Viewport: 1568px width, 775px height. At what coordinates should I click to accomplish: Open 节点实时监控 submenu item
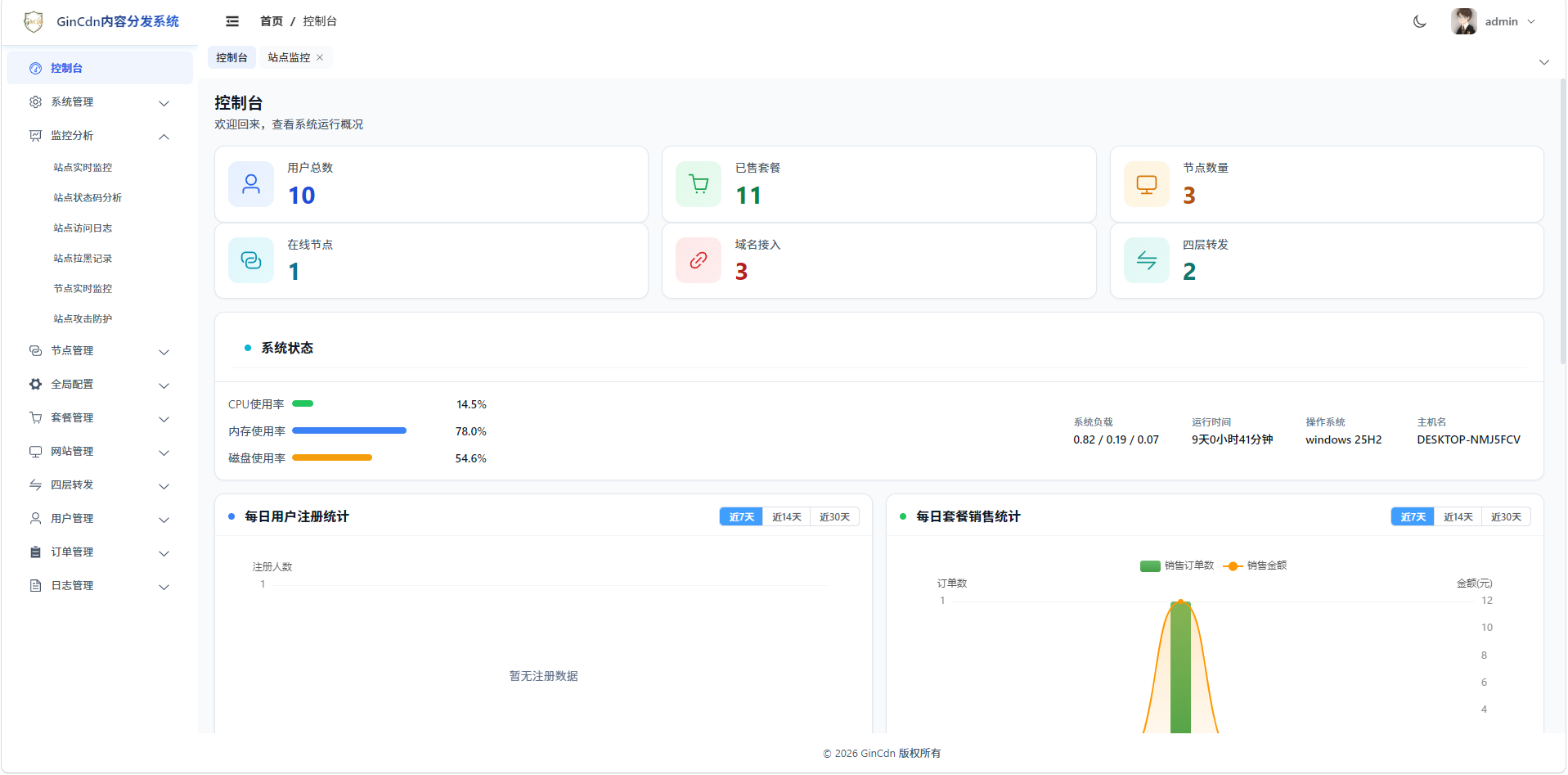click(83, 288)
